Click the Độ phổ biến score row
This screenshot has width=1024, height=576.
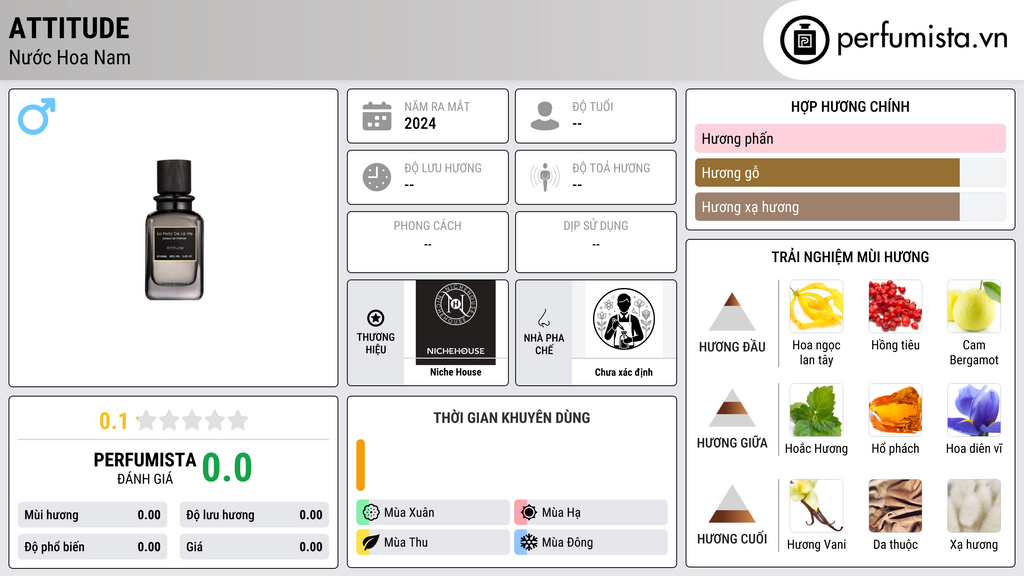93,547
